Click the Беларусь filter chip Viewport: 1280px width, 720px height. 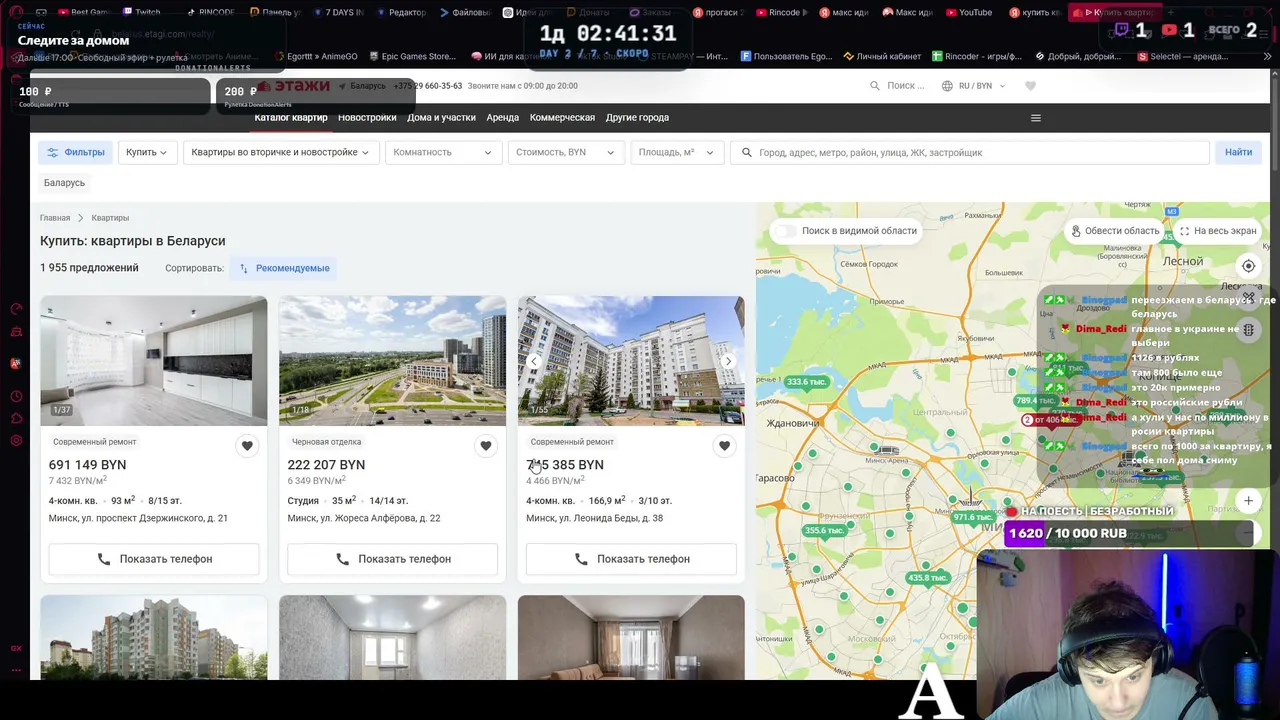coord(64,183)
